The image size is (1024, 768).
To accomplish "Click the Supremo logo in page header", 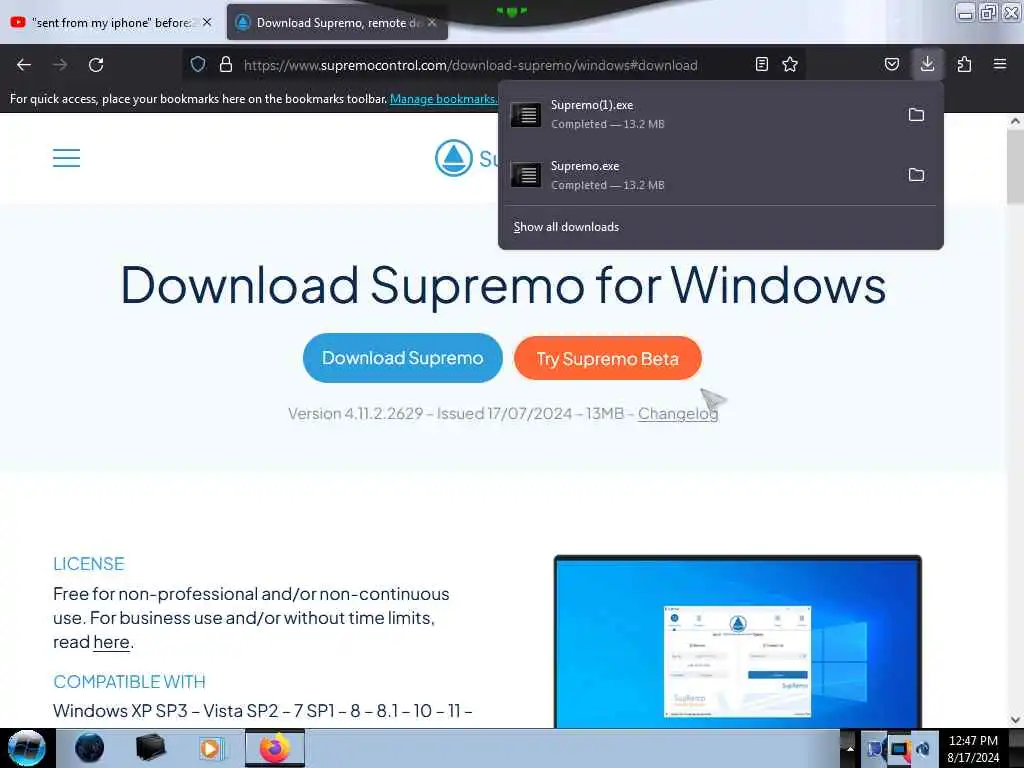I will point(466,158).
